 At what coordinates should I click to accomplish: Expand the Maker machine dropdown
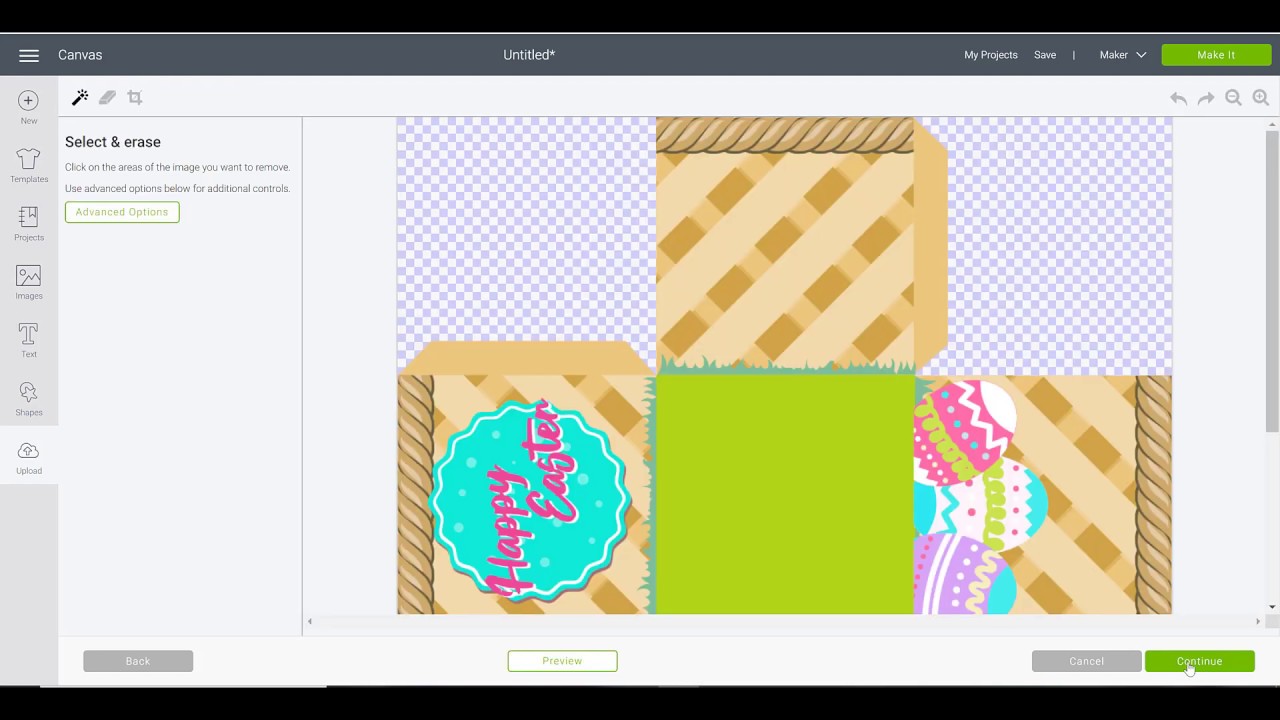(x=1123, y=55)
